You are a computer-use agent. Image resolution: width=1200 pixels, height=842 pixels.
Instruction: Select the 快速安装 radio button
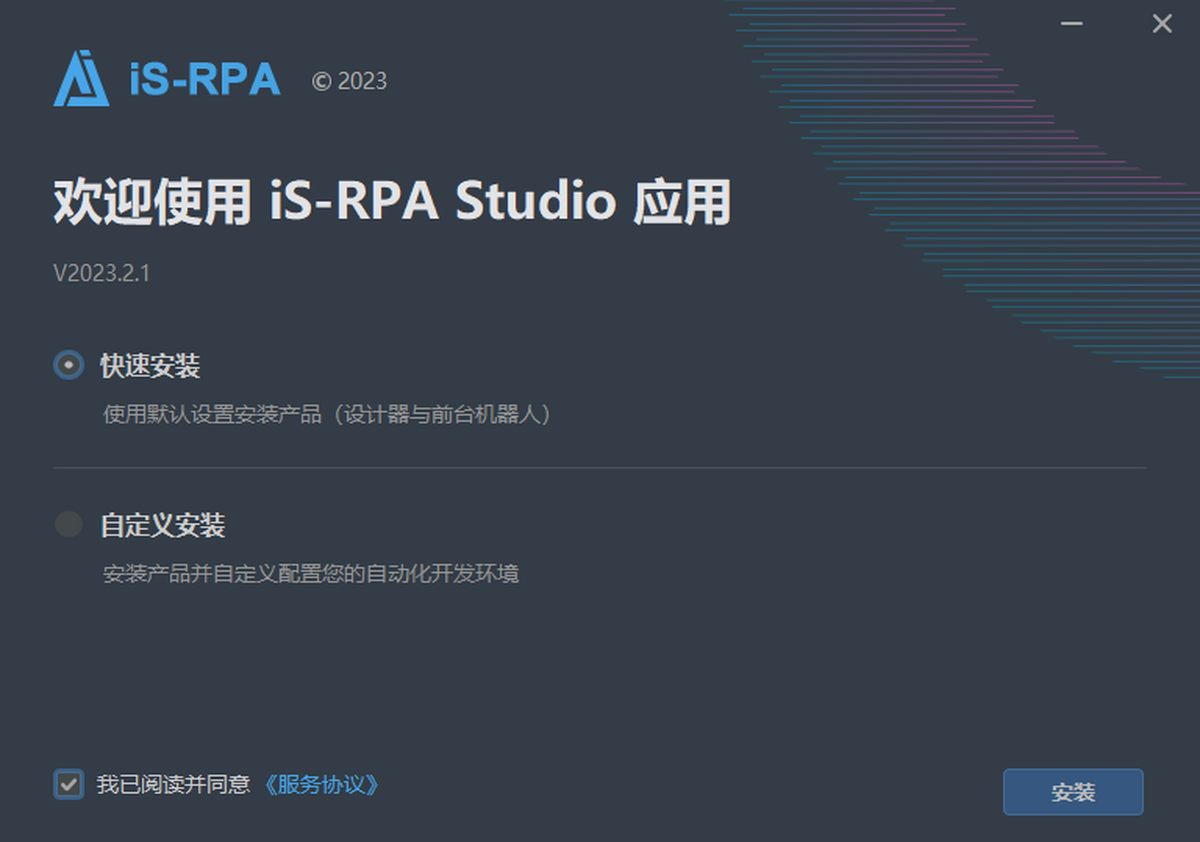[x=68, y=366]
